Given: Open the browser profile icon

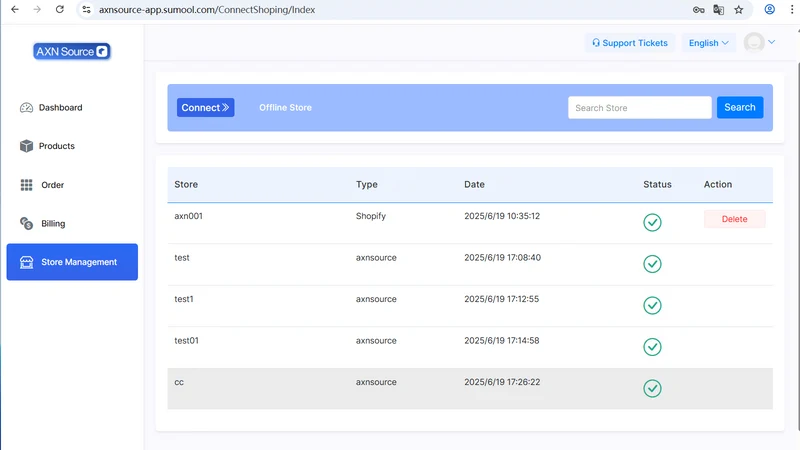Looking at the screenshot, I should (x=769, y=10).
